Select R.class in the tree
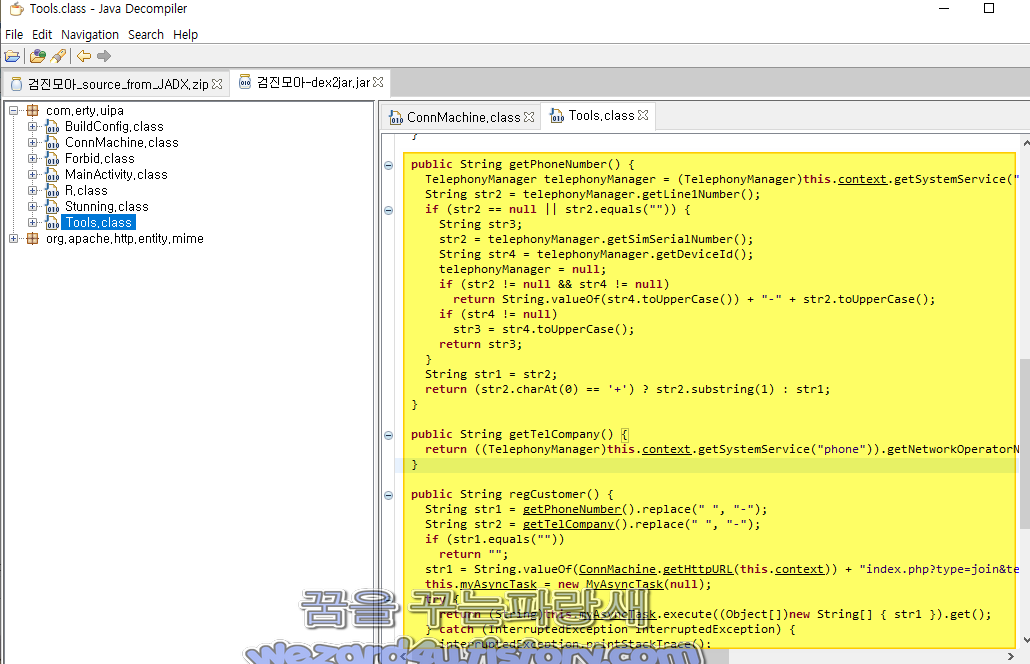 pyautogui.click(x=85, y=190)
